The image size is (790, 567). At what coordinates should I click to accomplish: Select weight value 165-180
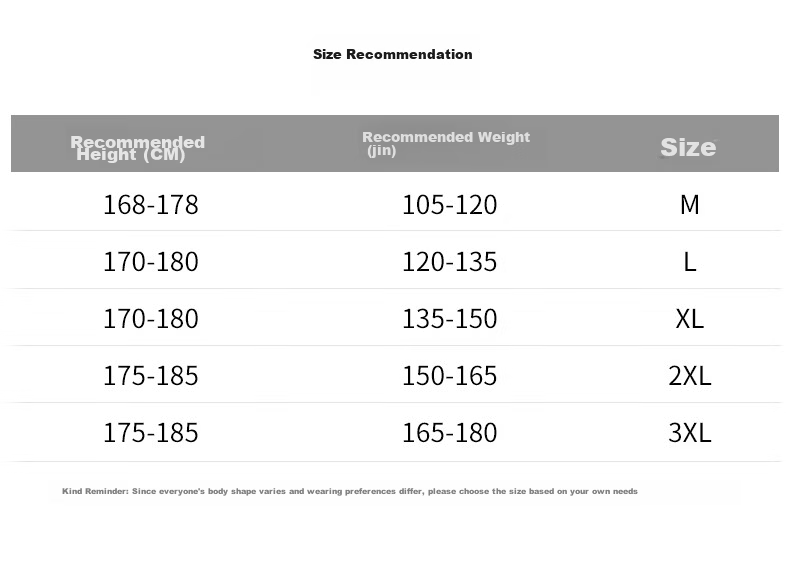click(449, 432)
